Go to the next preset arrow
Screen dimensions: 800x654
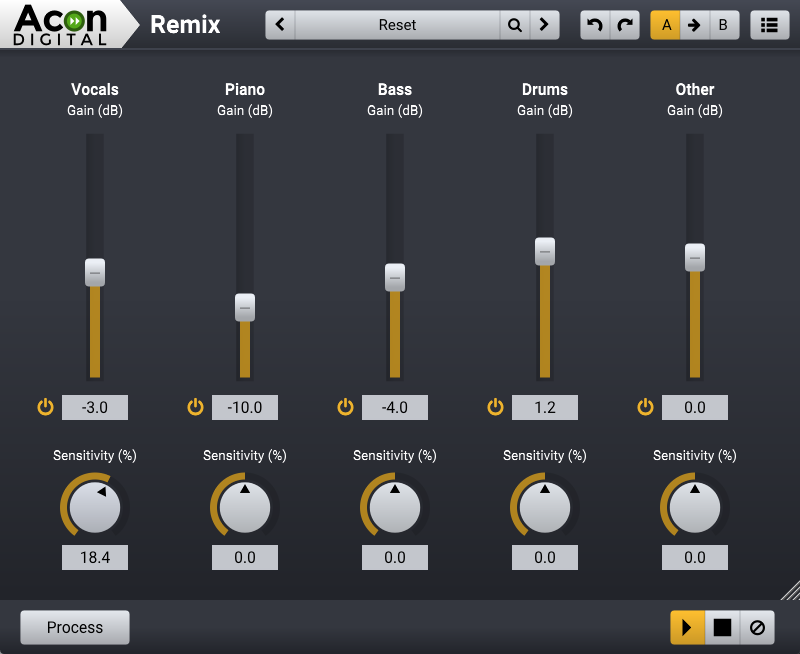(544, 24)
